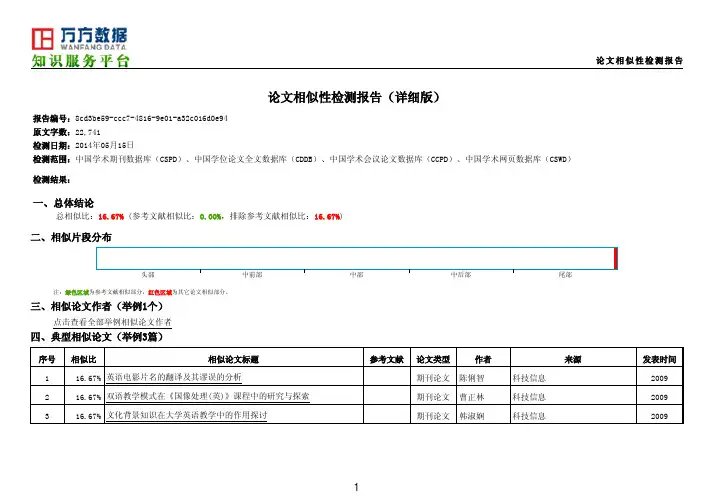The image size is (713, 504).
Task: Click the report title 论文相似性检测报告(详细版)
Action: point(356,98)
